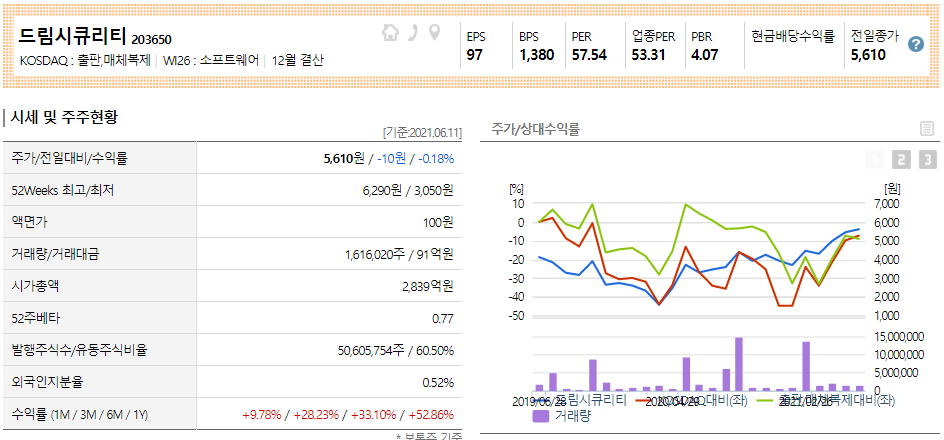
Task: Select chart period tab 1
Action: (875, 160)
